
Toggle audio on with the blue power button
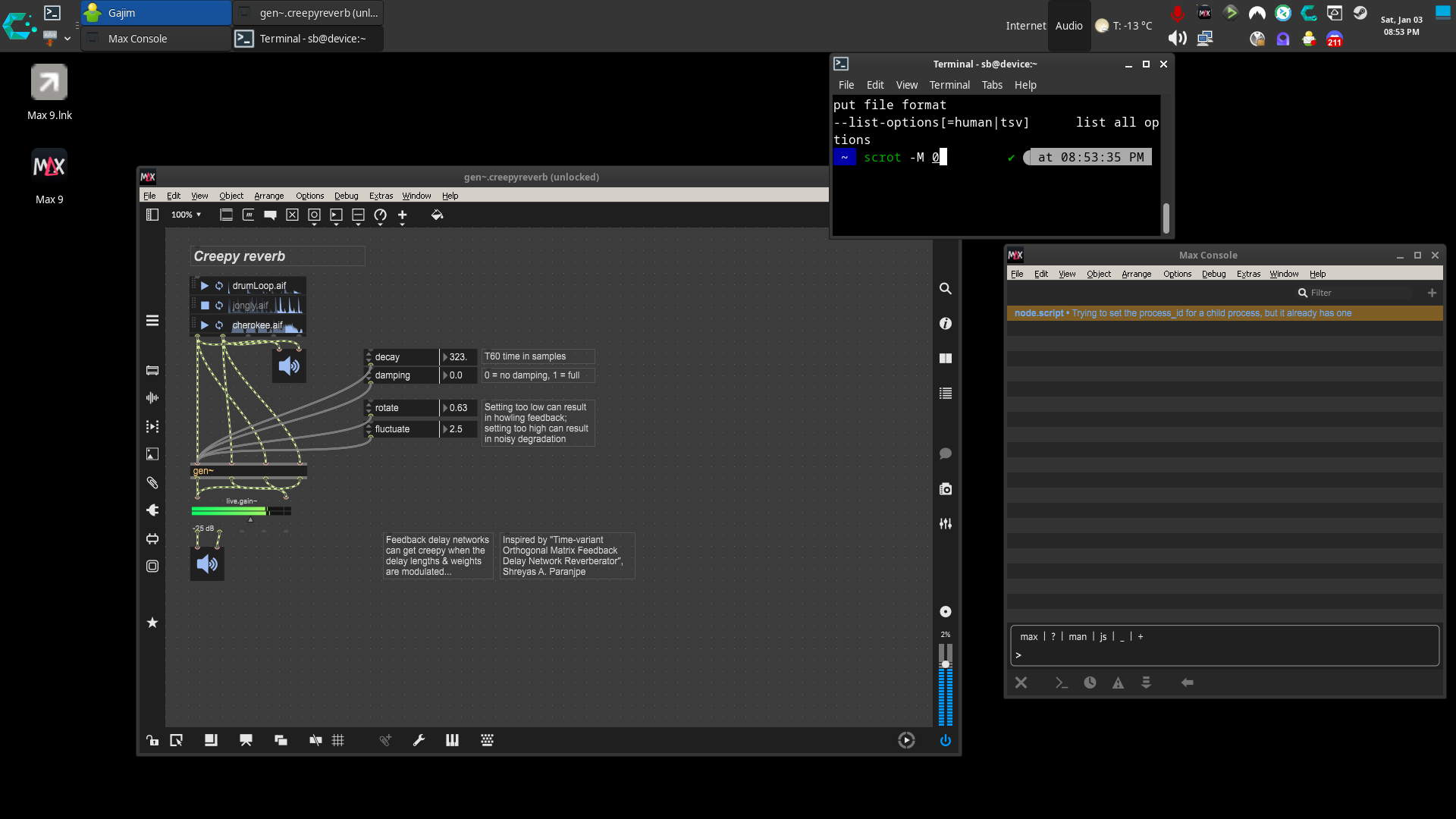(946, 740)
